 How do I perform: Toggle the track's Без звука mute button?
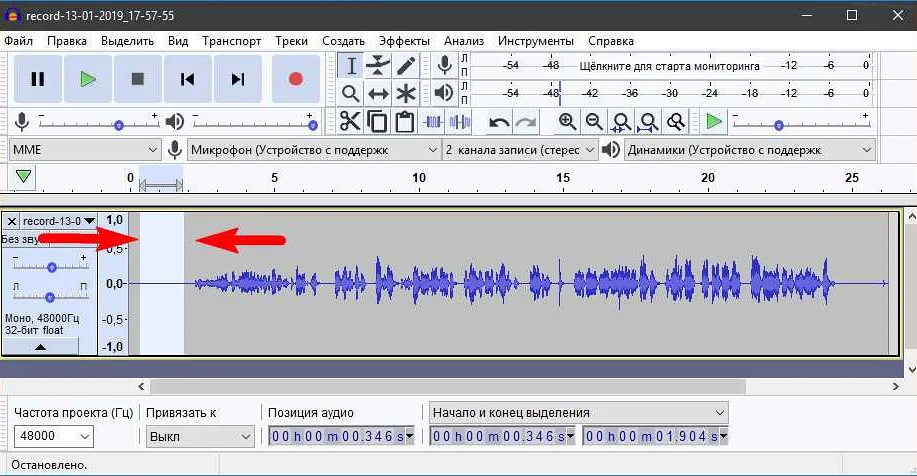[20, 240]
